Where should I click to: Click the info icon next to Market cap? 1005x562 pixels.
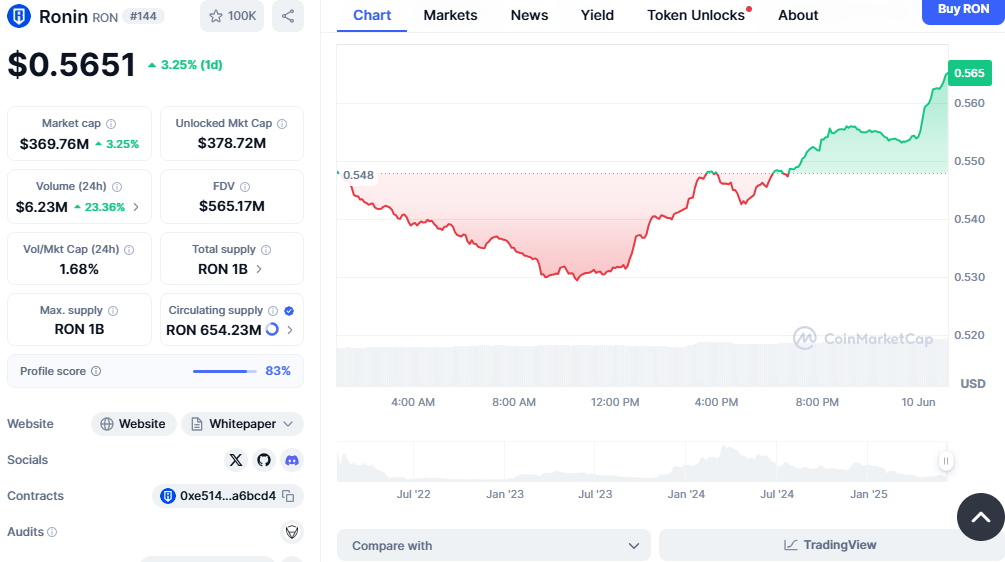[x=111, y=124]
